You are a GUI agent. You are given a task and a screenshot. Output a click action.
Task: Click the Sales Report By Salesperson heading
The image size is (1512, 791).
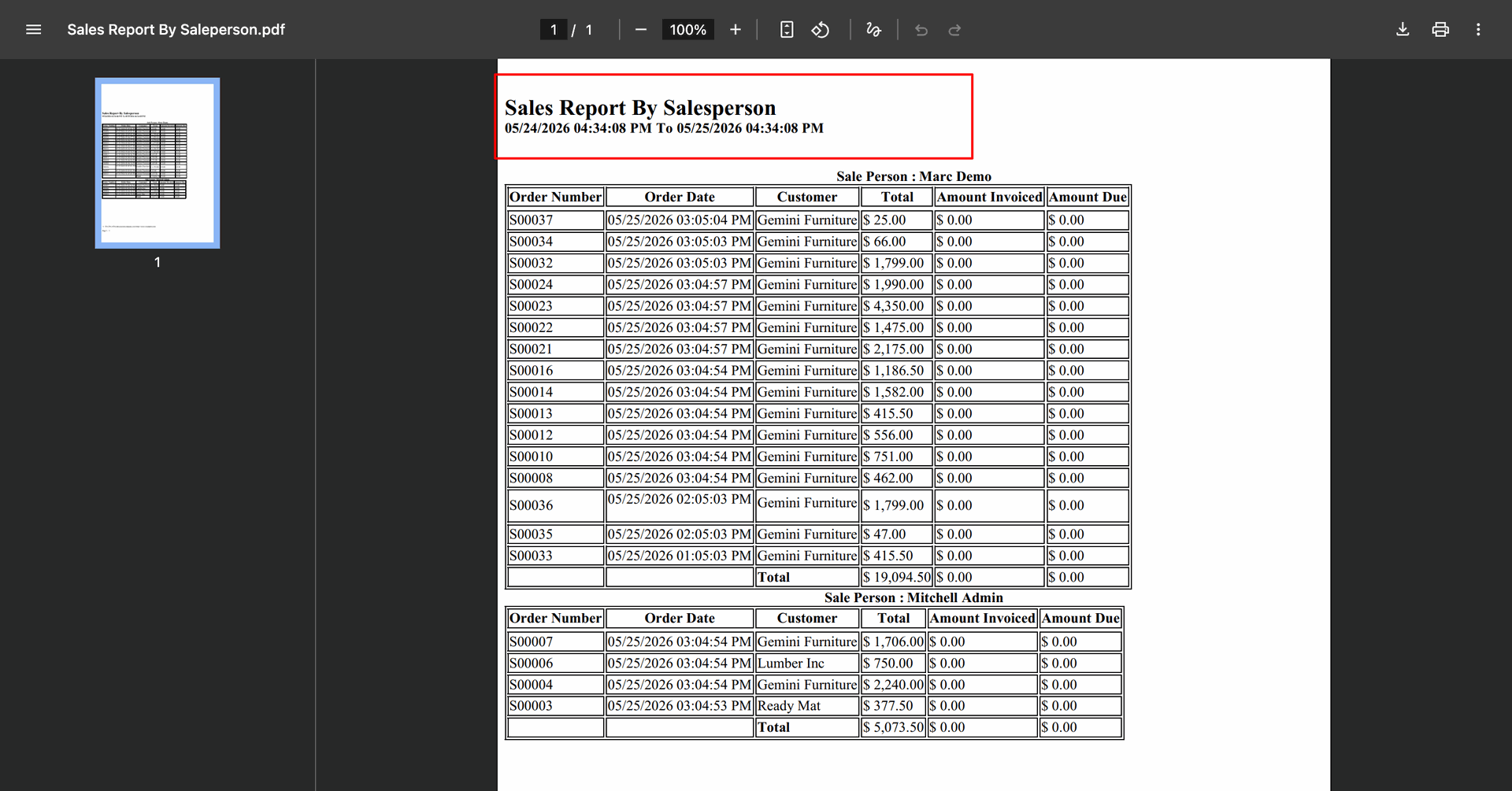[x=640, y=107]
